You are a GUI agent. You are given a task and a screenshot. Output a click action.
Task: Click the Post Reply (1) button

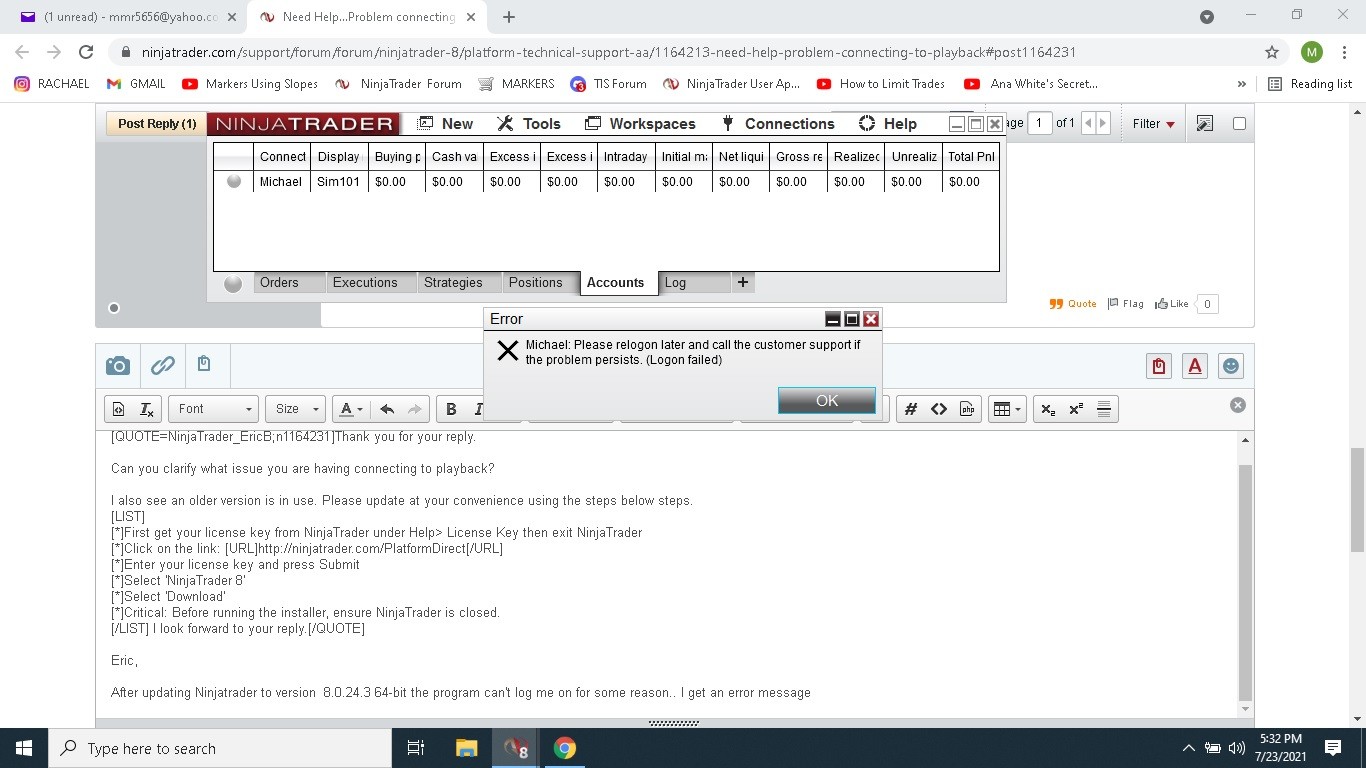pyautogui.click(x=157, y=124)
